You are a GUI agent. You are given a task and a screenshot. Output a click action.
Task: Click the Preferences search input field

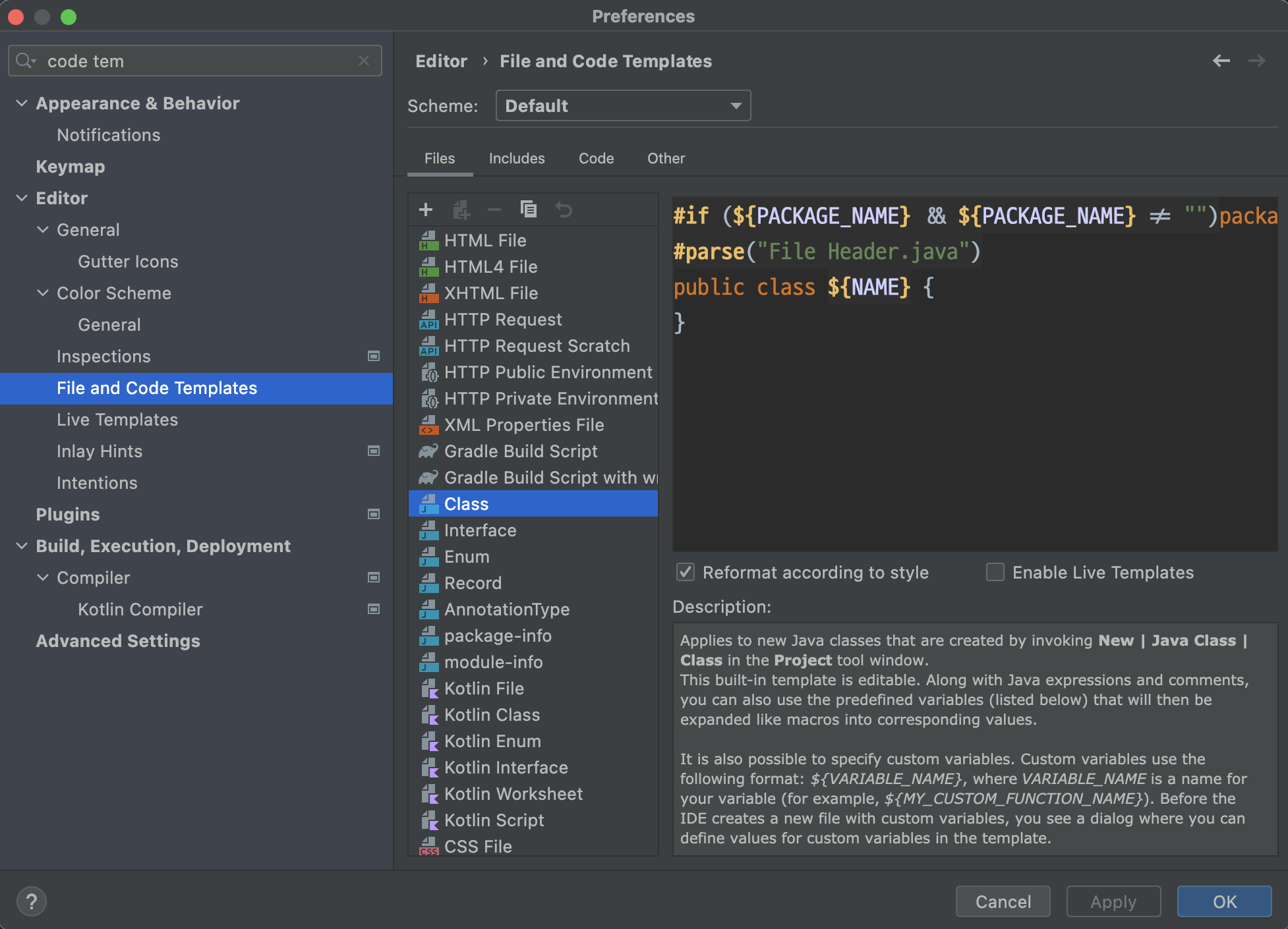(x=197, y=60)
